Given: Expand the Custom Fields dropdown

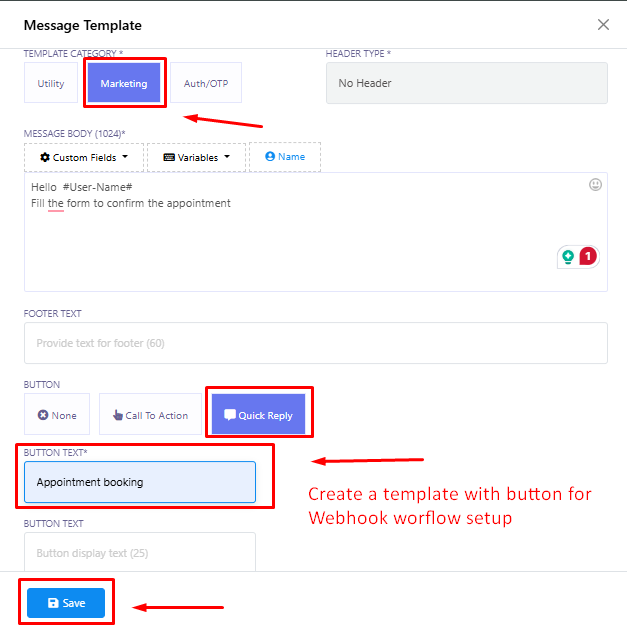Looking at the screenshot, I should coord(84,157).
